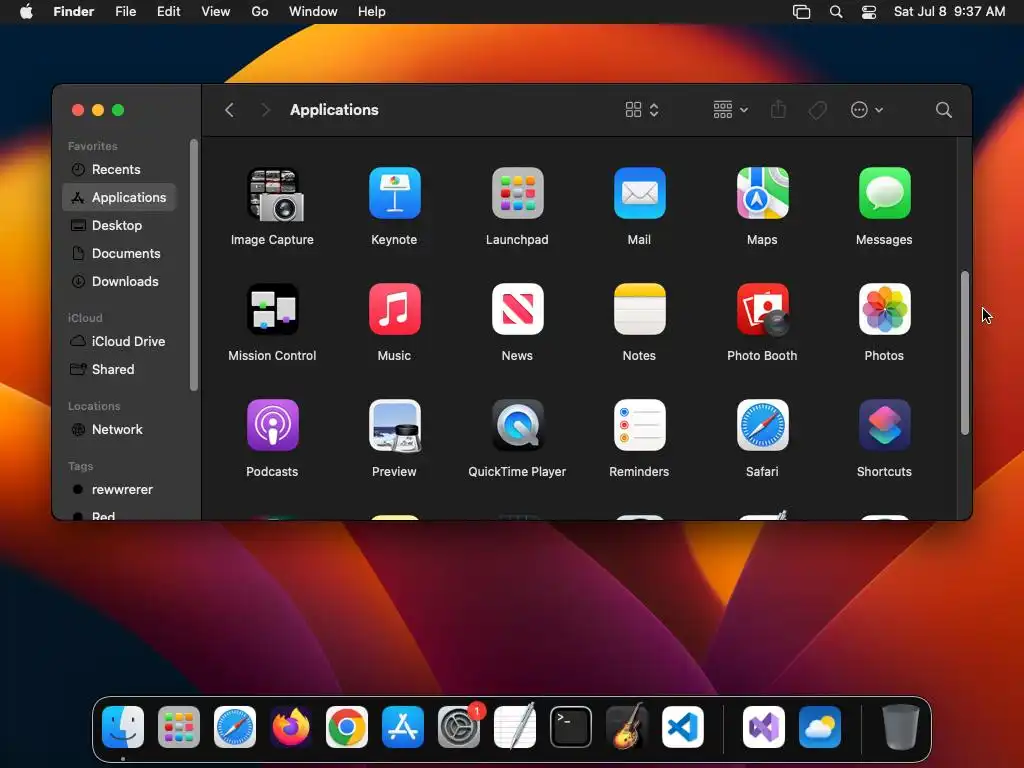1024x768 pixels.
Task: Open Documents in the sidebar
Action: 119,253
